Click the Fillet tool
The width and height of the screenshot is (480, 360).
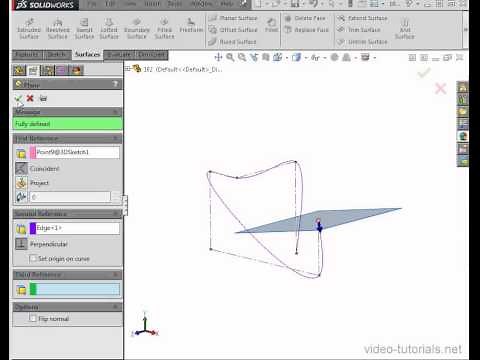(271, 25)
